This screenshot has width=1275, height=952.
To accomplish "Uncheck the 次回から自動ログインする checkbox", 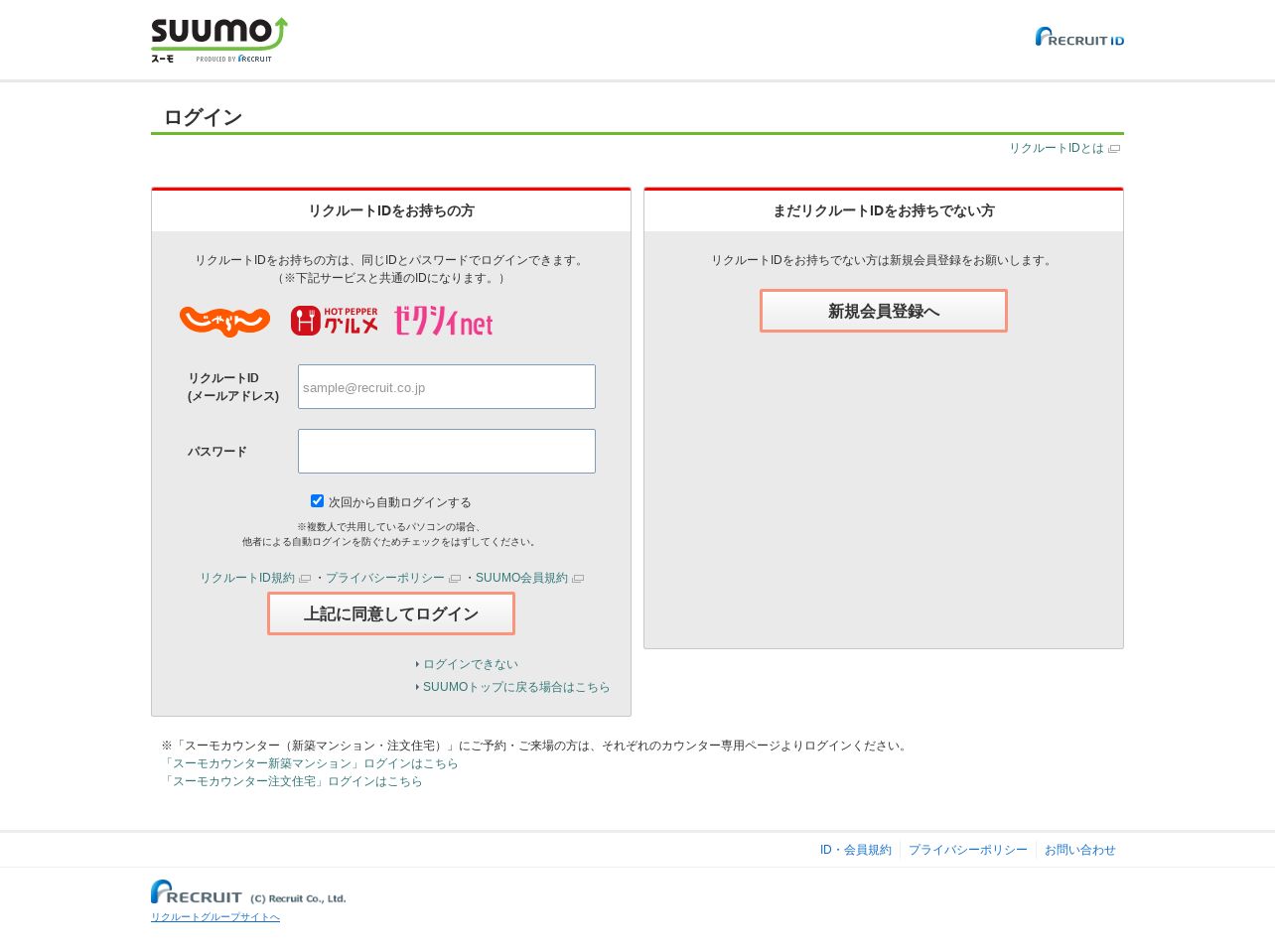I will pos(317,501).
